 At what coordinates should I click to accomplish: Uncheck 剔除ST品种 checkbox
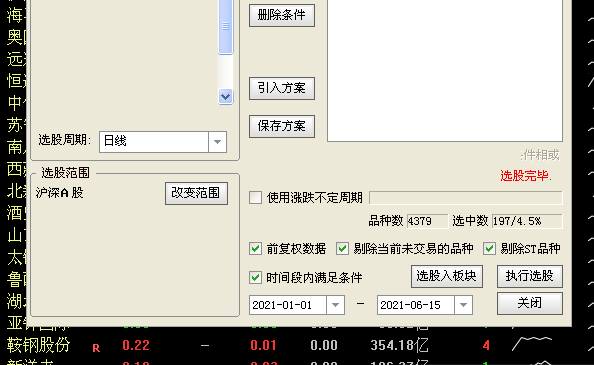coord(489,249)
